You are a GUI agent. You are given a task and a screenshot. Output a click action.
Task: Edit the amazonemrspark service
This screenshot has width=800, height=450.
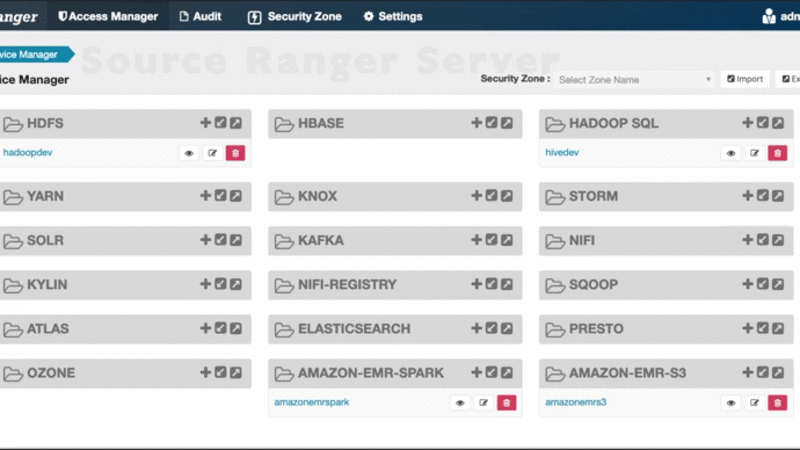484,403
